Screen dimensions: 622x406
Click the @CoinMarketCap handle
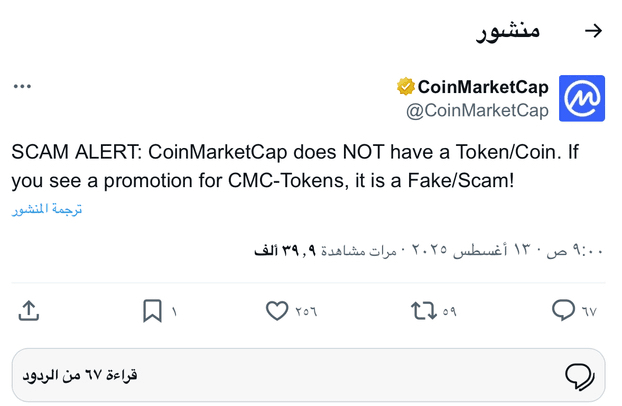point(477,110)
